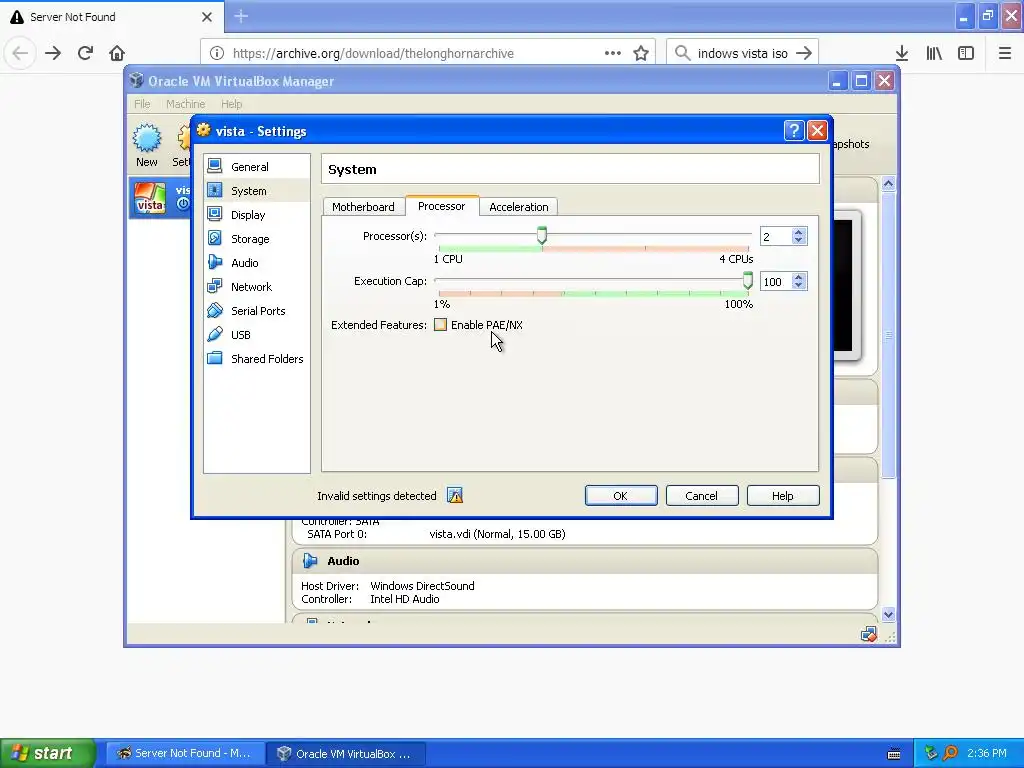1024x768 pixels.
Task: Open Shared Folders settings icon
Action: coord(215,358)
